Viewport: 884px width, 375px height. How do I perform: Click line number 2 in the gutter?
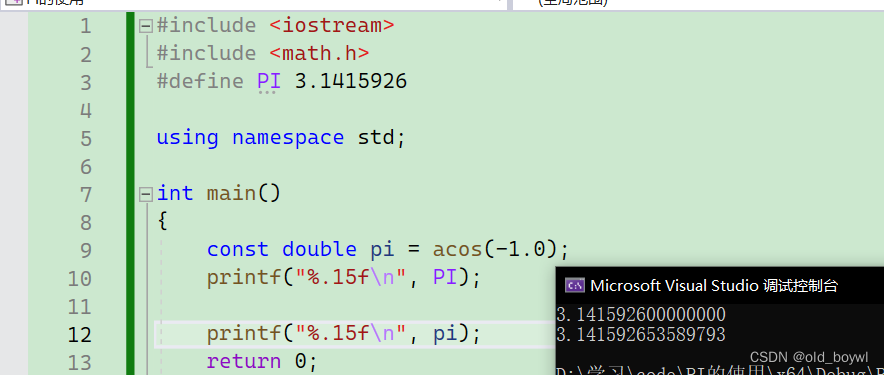pos(85,54)
